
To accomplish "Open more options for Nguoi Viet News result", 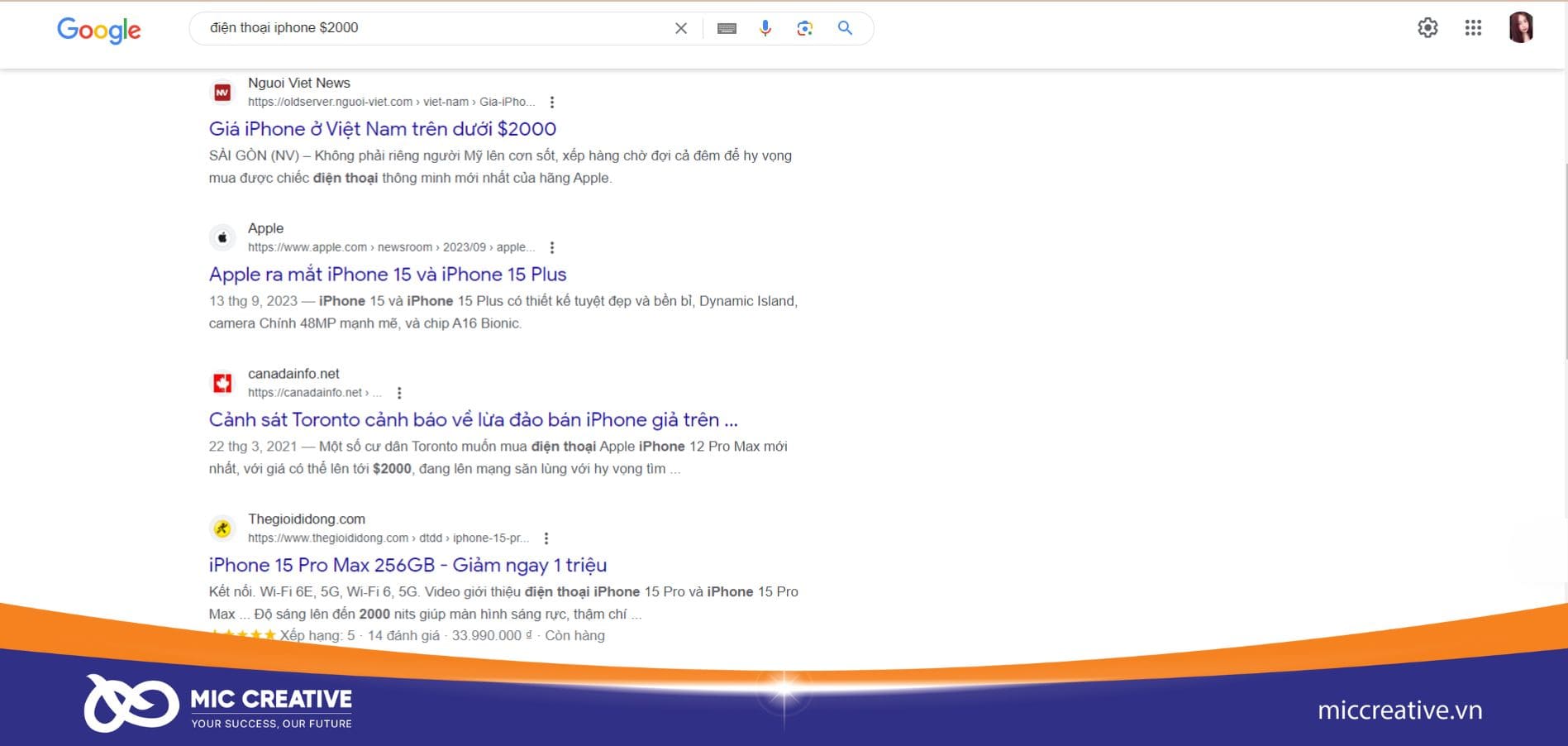I will pyautogui.click(x=552, y=103).
